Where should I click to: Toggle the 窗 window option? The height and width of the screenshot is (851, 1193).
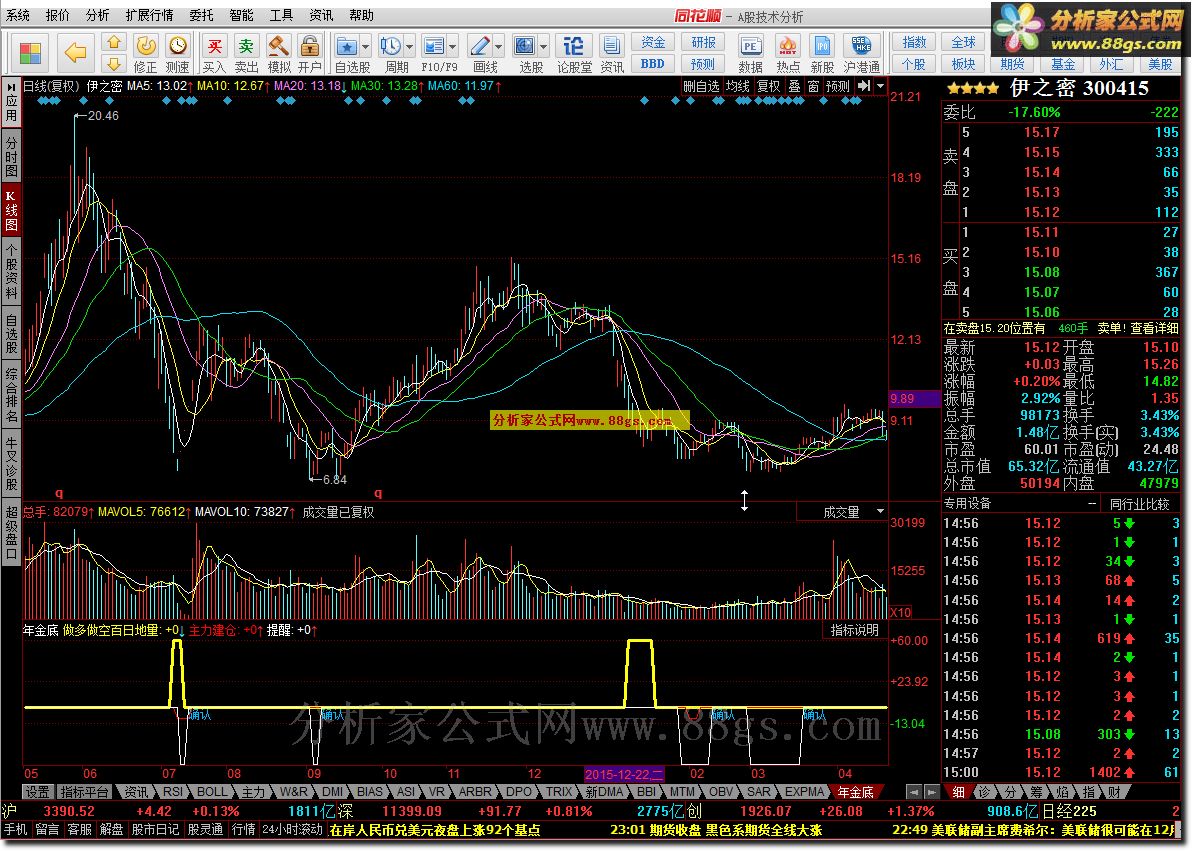(x=813, y=86)
